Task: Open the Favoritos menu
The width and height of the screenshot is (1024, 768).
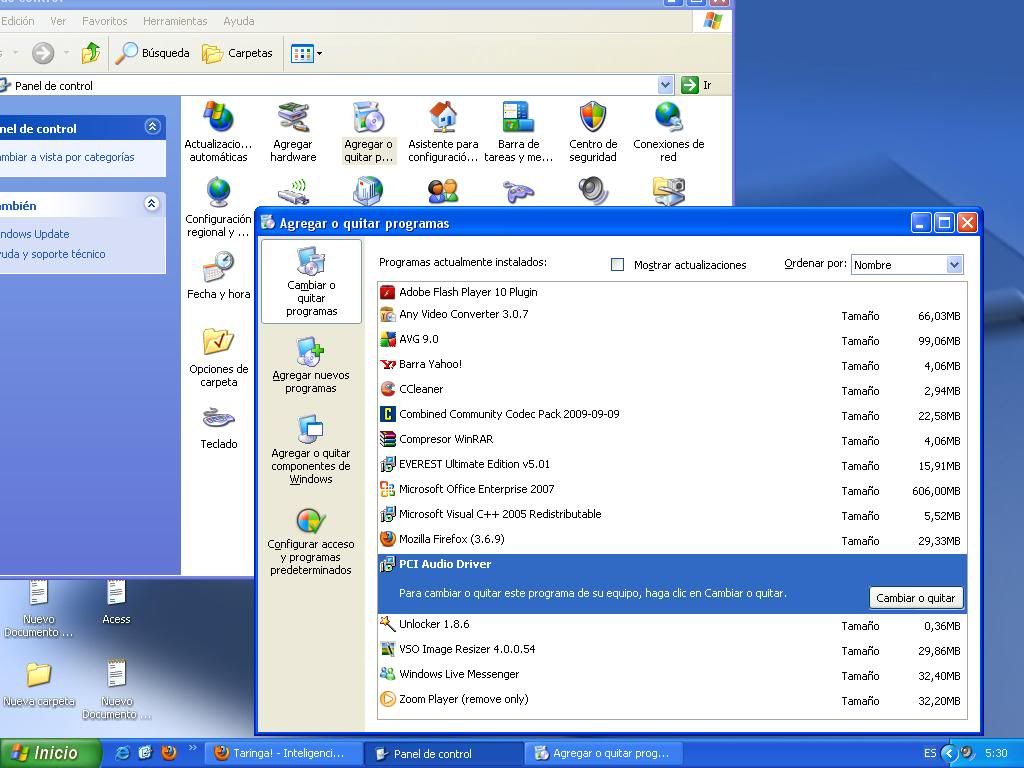Action: [x=104, y=21]
